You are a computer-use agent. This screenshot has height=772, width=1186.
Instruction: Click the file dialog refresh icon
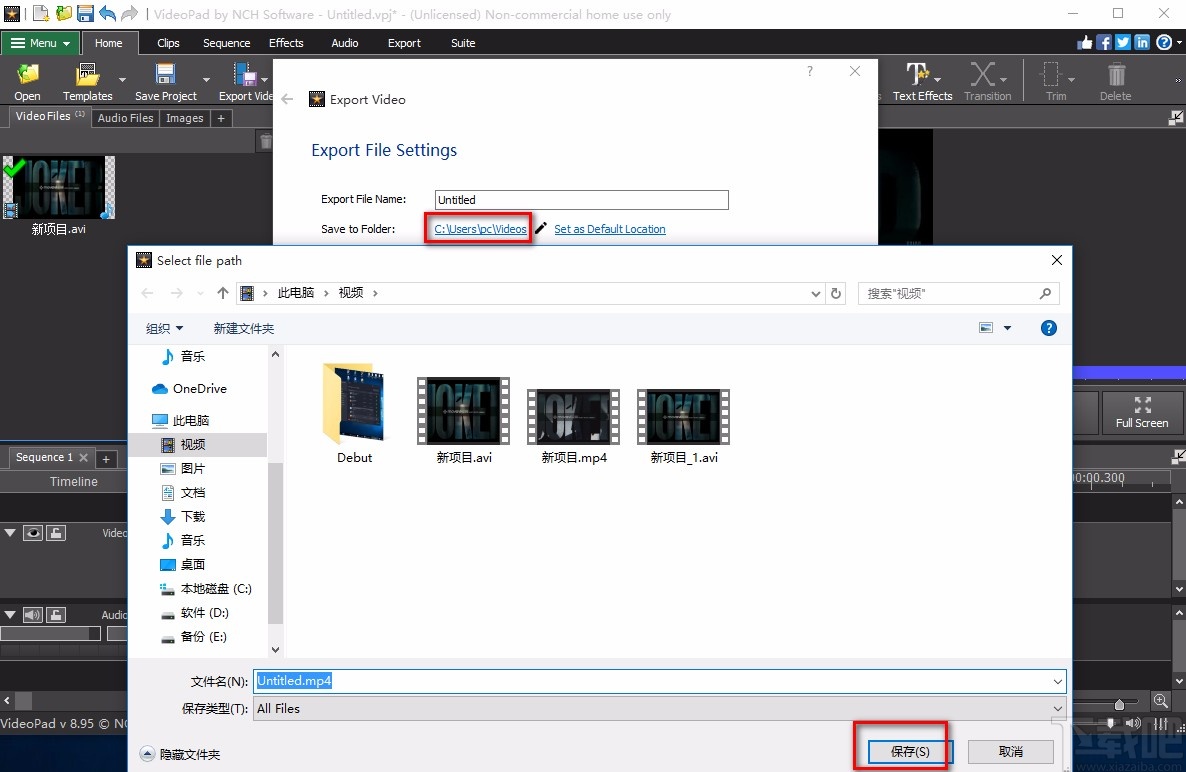[836, 293]
